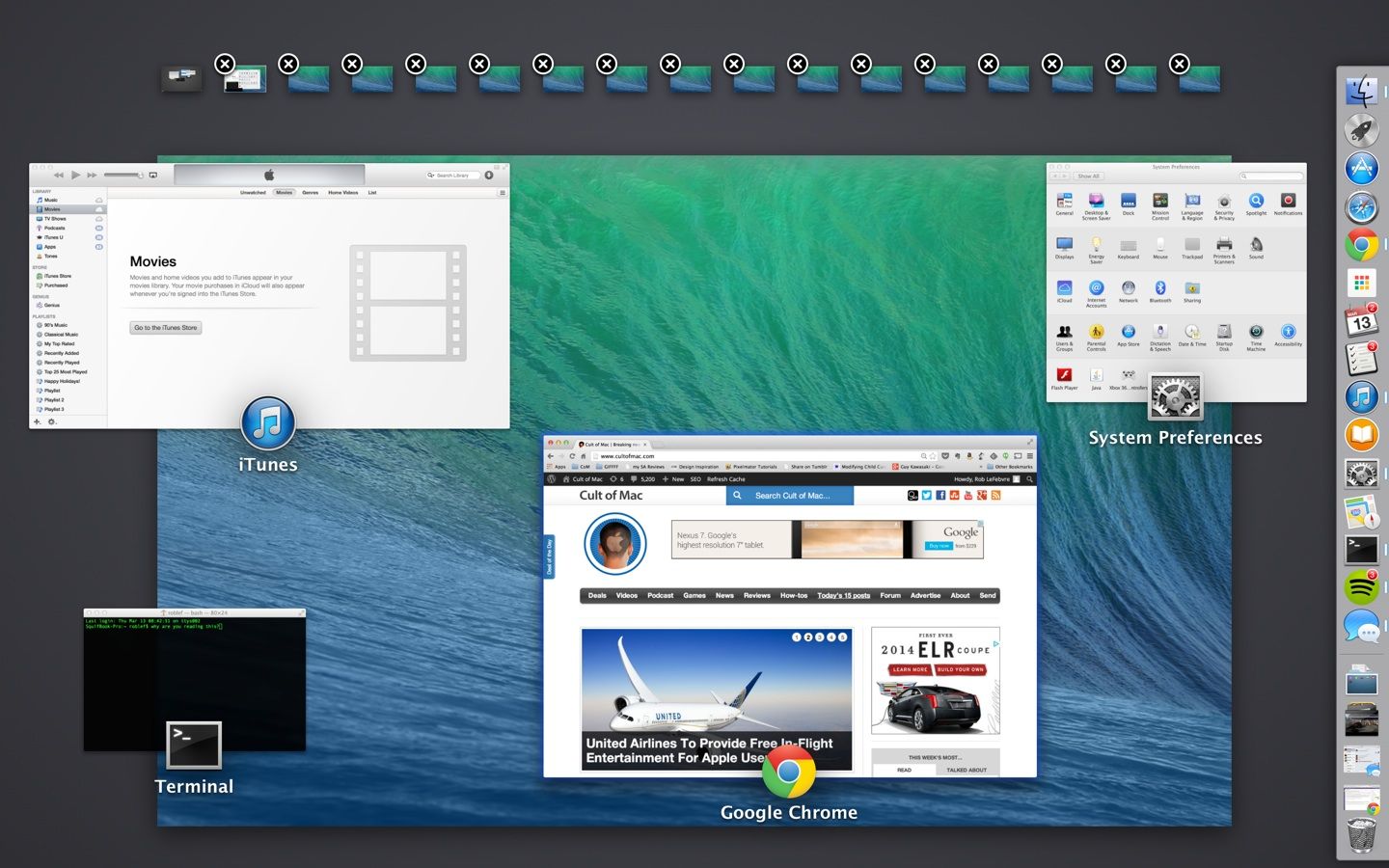Viewport: 1389px width, 868px height.
Task: Click the Messages dock icon
Action: (x=1361, y=627)
